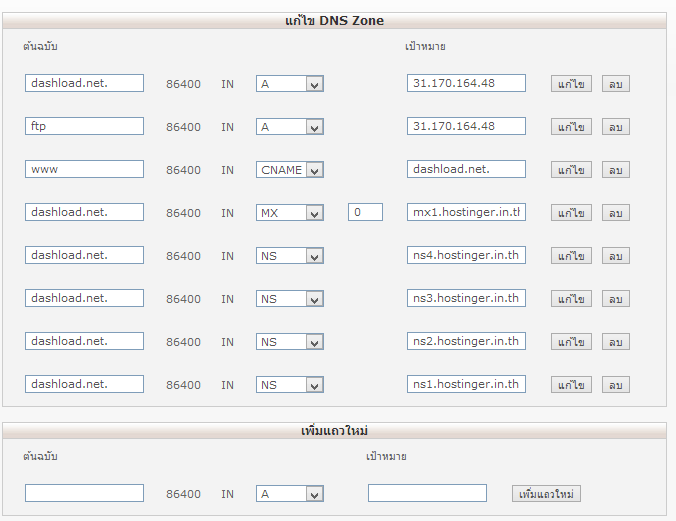Edit the first dashload.net. A record
676x521 pixels.
tap(571, 84)
